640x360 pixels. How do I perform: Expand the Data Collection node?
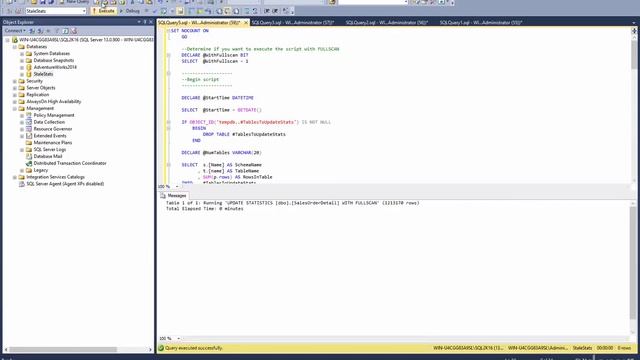pos(22,122)
